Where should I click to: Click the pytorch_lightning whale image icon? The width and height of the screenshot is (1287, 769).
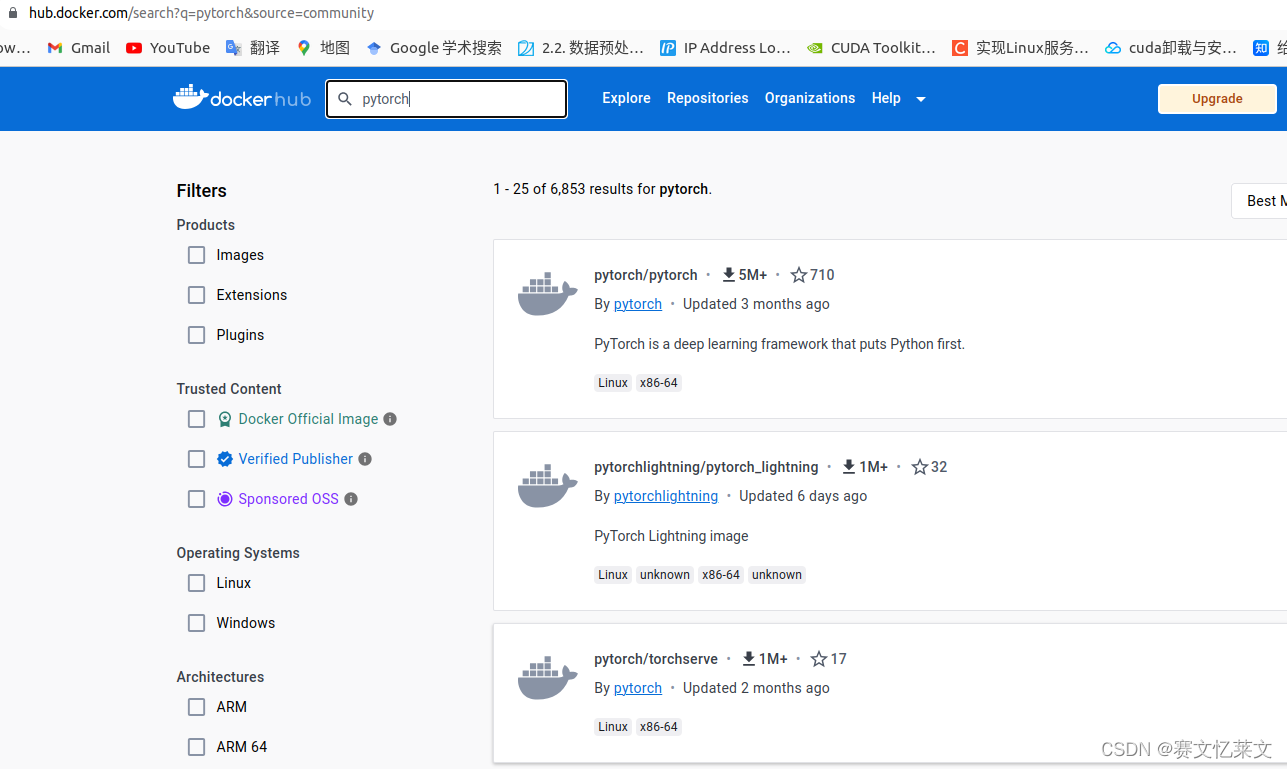tap(548, 485)
